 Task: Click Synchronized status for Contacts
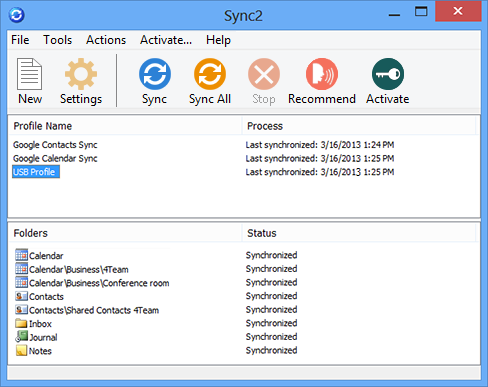click(271, 296)
